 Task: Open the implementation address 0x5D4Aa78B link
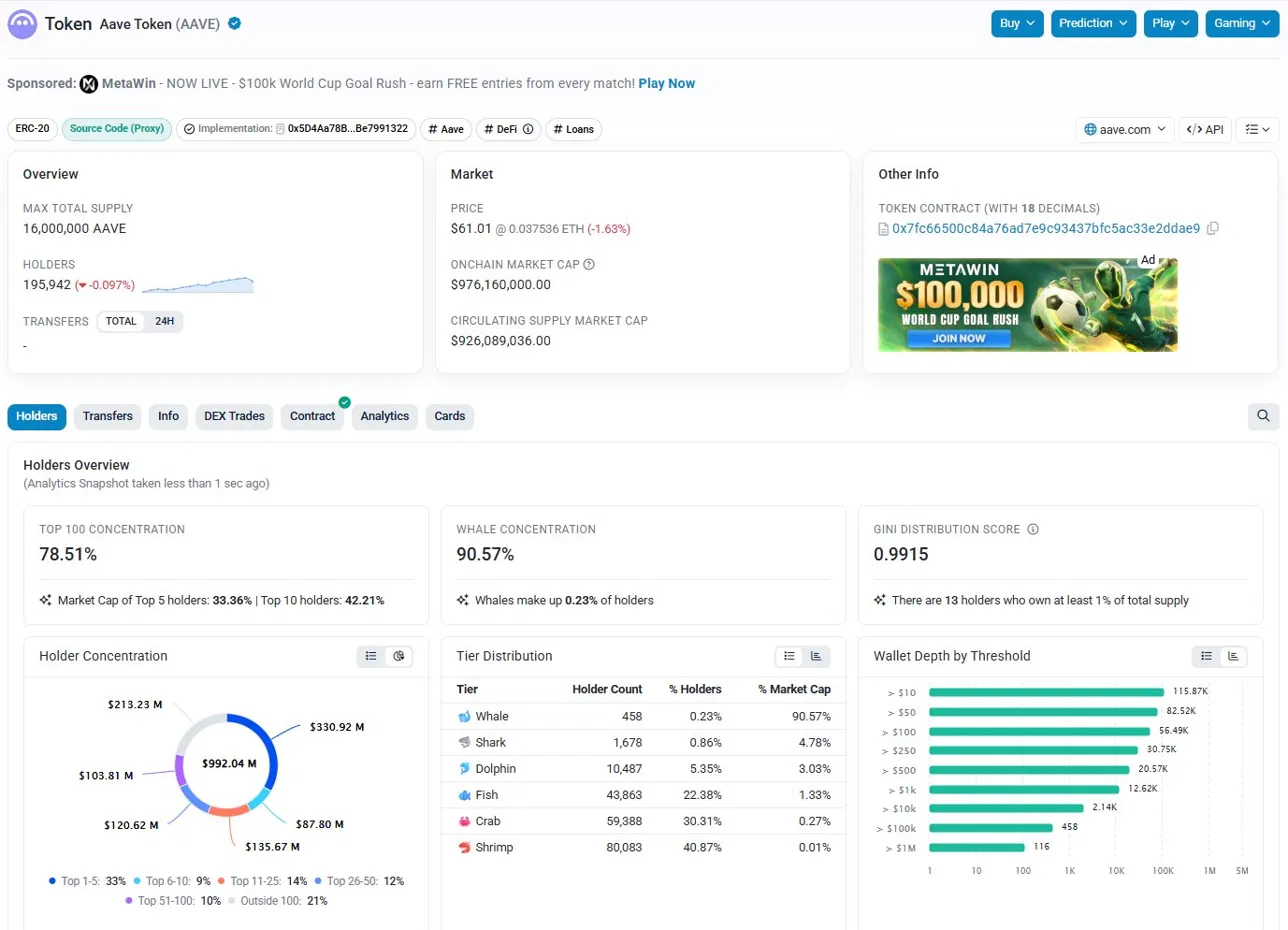pyautogui.click(x=347, y=129)
